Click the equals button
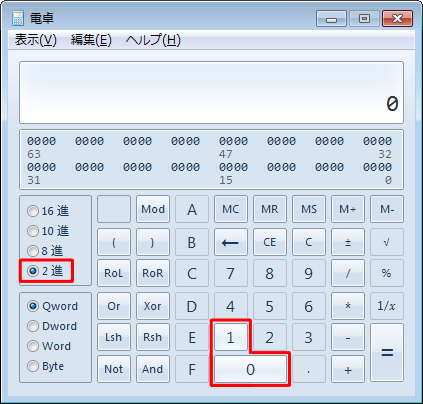Viewport: 423px width, 404px height. tap(387, 353)
